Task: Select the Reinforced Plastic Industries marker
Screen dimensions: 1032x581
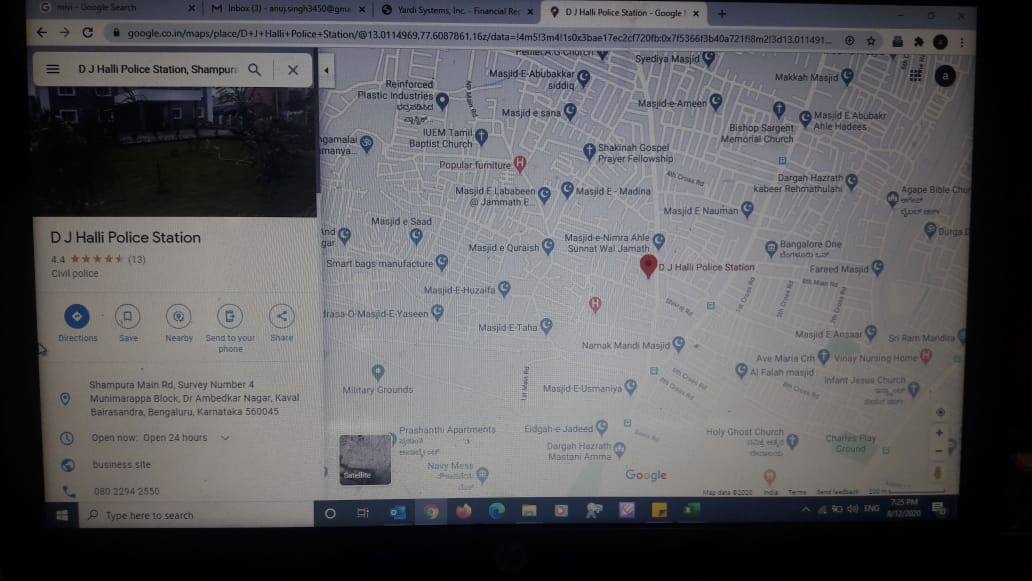Action: 442,101
